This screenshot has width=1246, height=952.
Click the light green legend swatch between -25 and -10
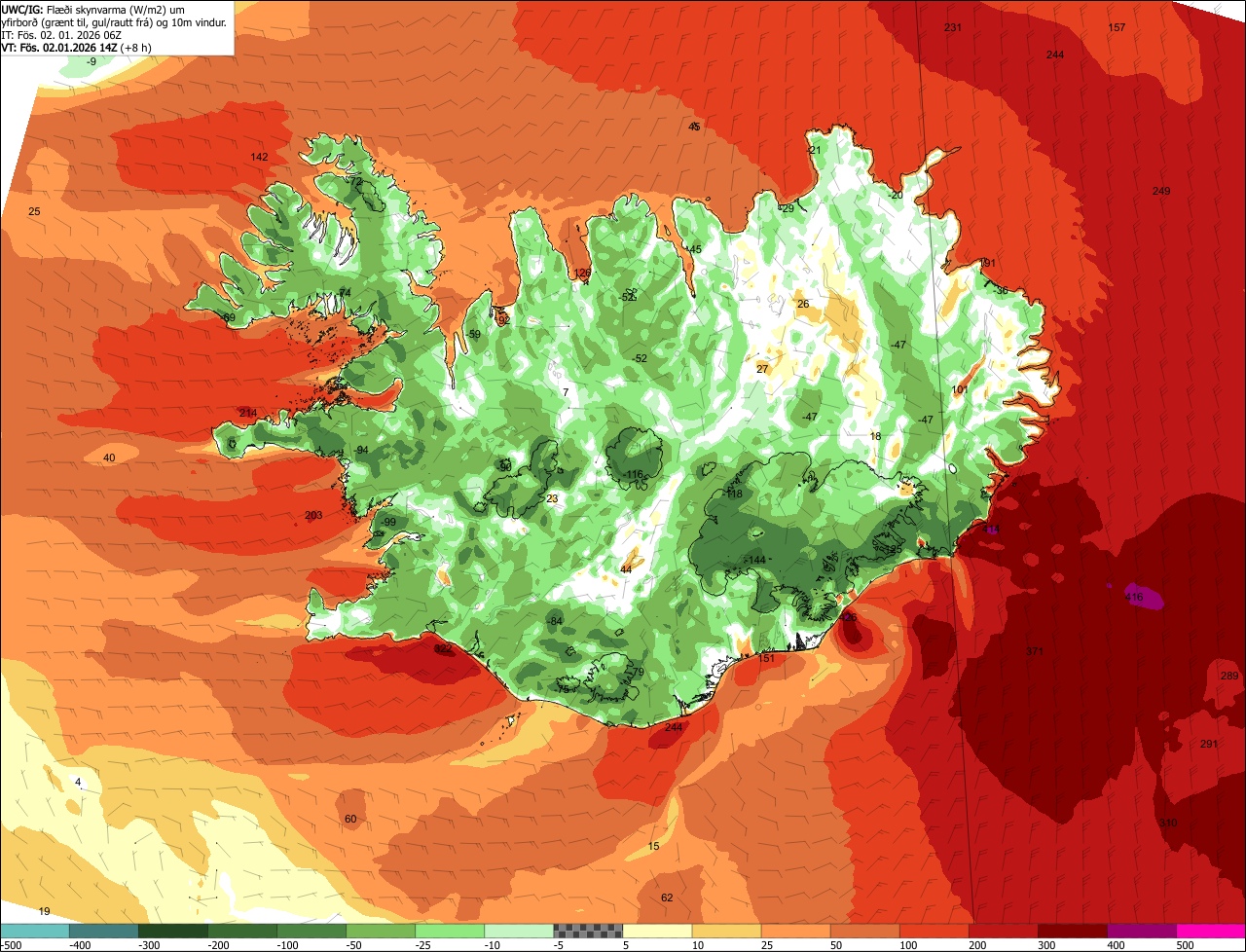(x=450, y=931)
